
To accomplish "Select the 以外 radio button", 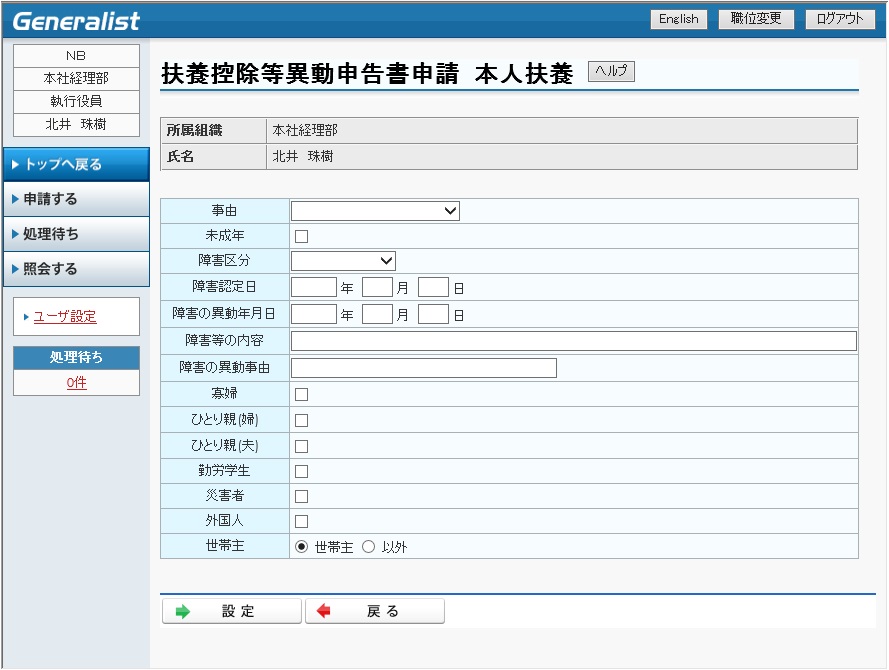I will point(369,547).
